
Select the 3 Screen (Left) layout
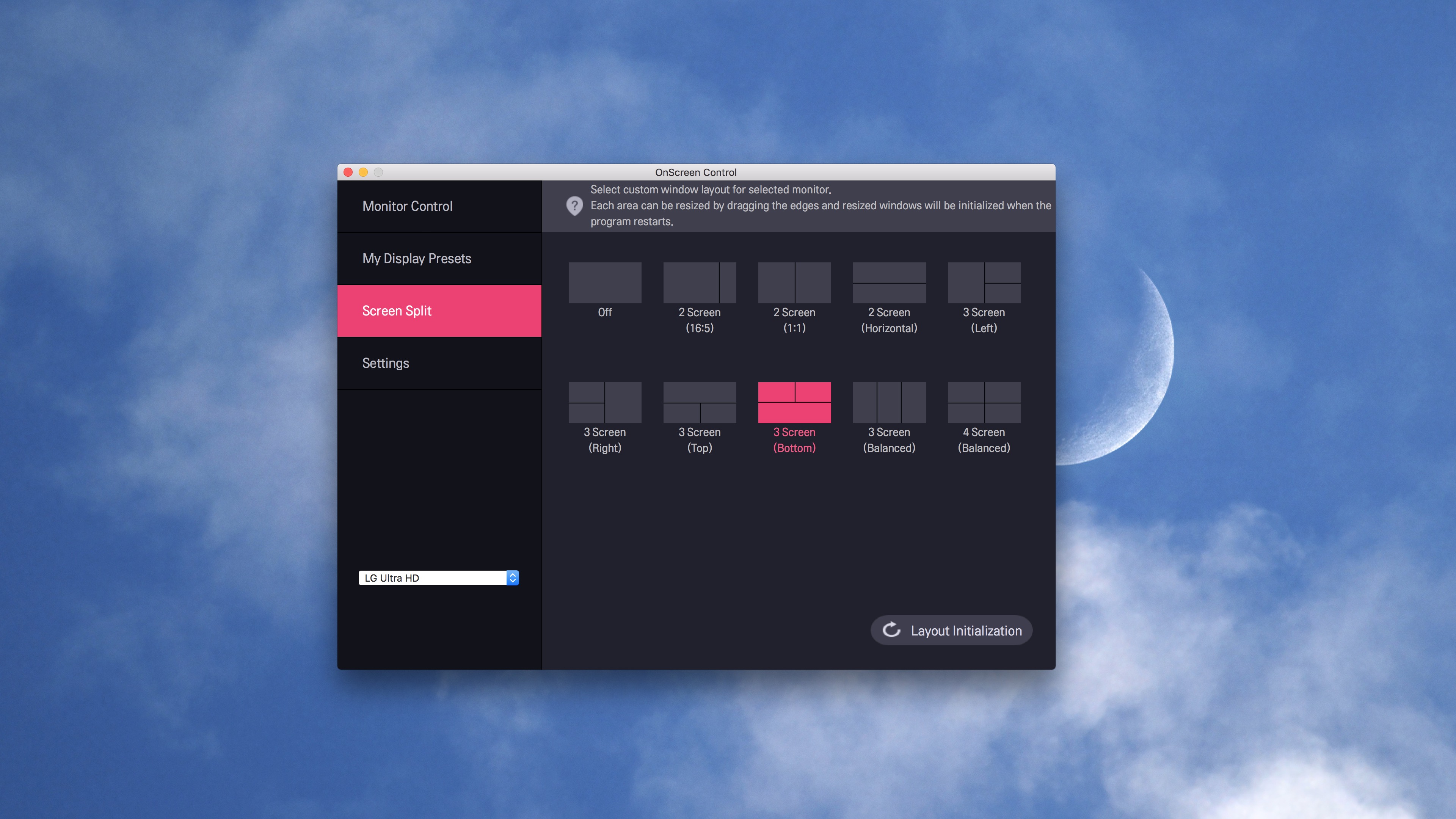[984, 282]
